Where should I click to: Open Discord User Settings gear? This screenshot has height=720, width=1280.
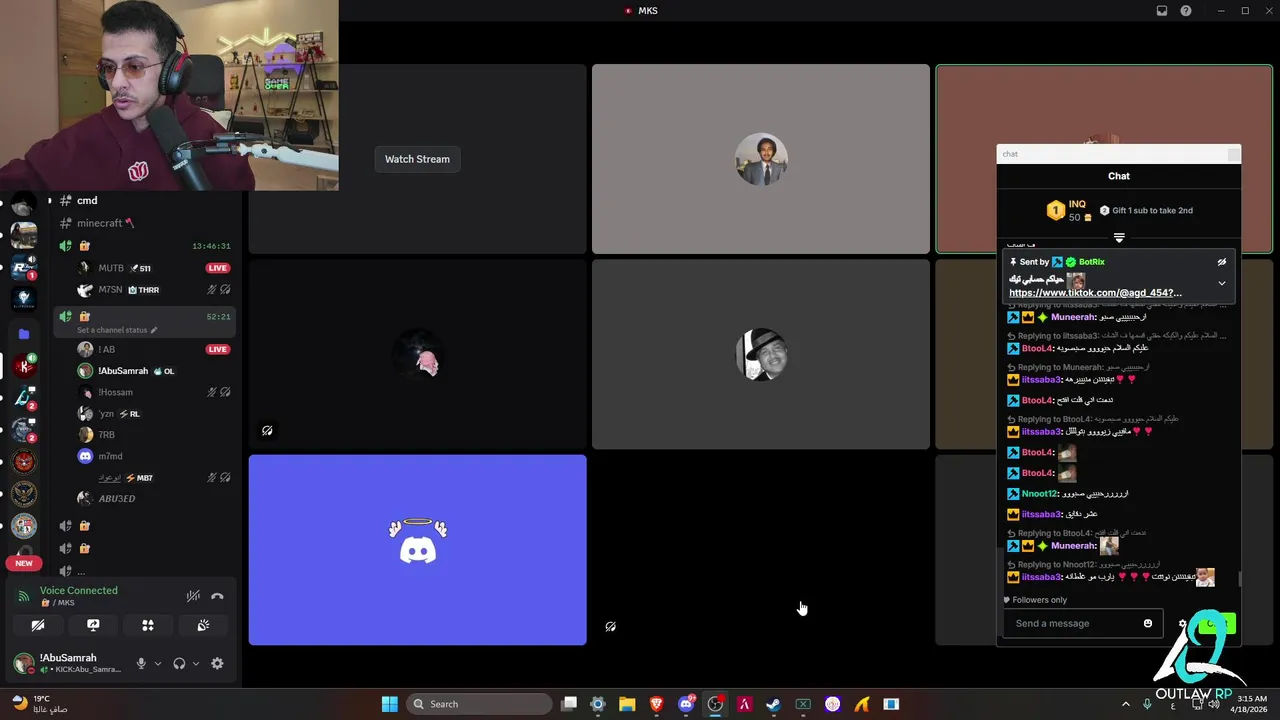(x=217, y=663)
